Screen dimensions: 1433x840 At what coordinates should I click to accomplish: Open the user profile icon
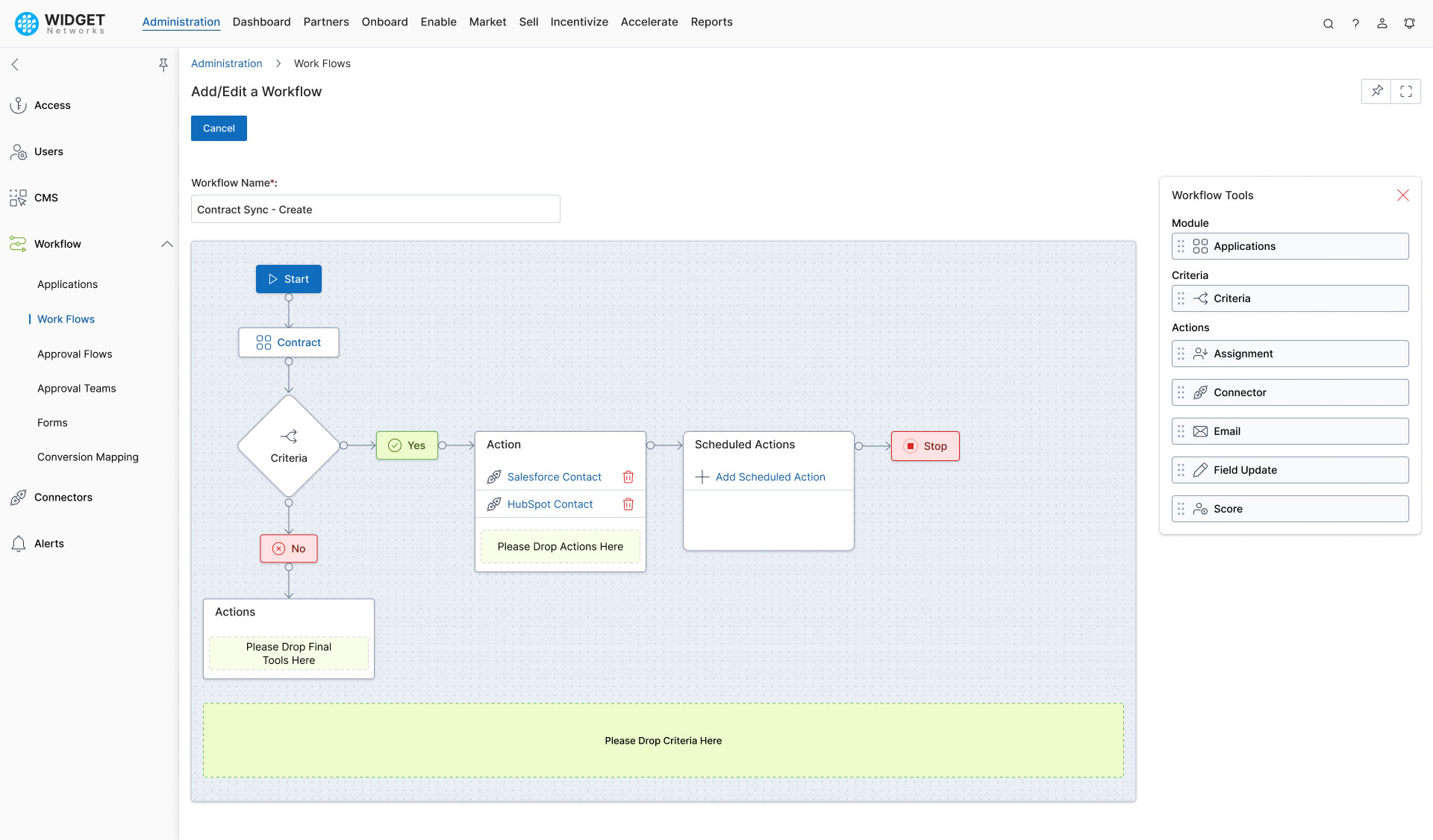click(1382, 24)
